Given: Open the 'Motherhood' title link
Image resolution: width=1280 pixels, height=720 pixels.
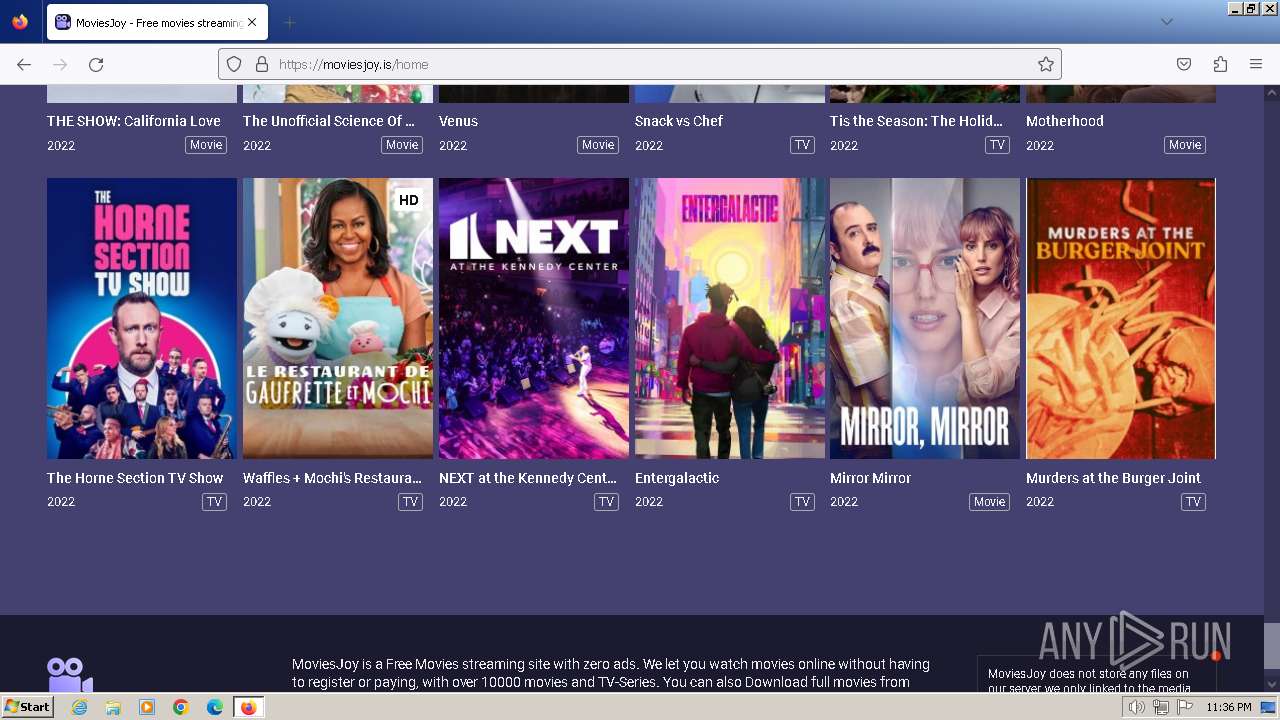Looking at the screenshot, I should coord(1065,121).
